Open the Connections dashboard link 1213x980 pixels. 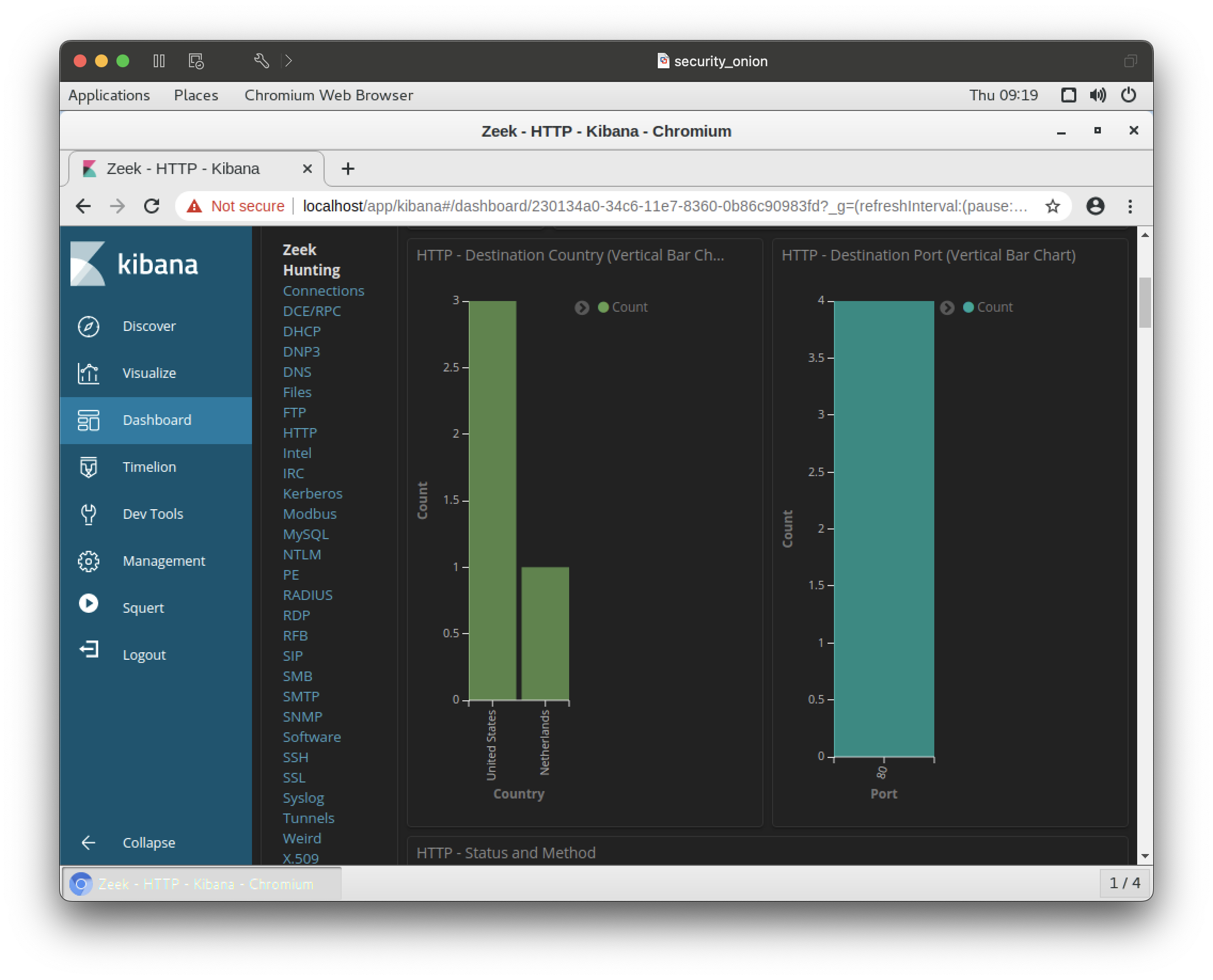323,291
